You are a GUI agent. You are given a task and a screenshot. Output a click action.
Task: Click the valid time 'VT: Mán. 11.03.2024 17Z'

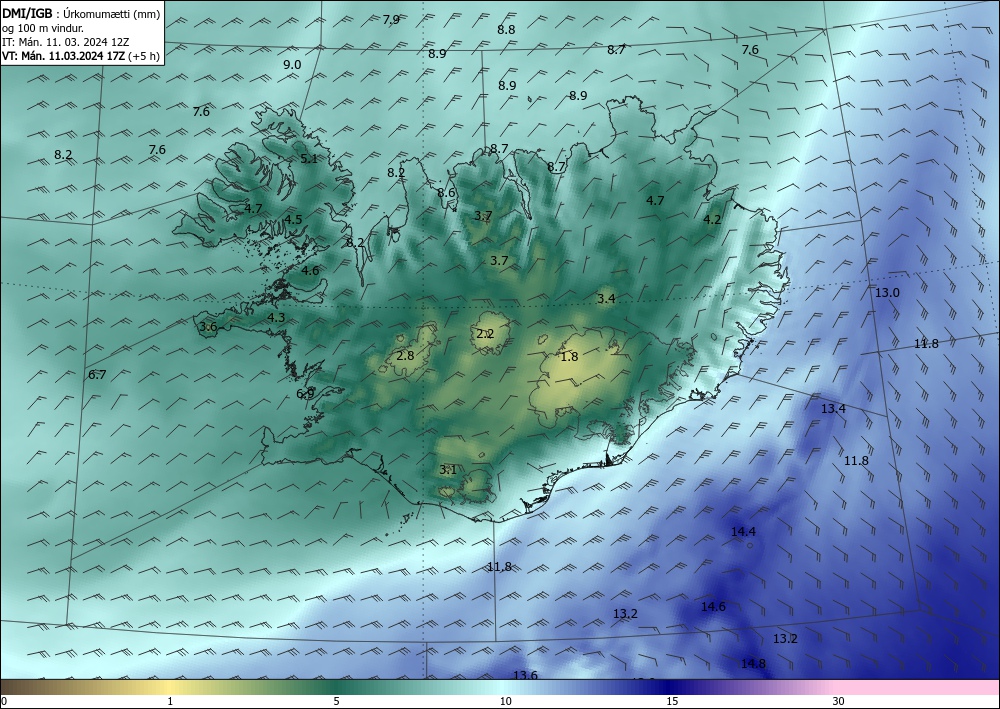click(64, 56)
